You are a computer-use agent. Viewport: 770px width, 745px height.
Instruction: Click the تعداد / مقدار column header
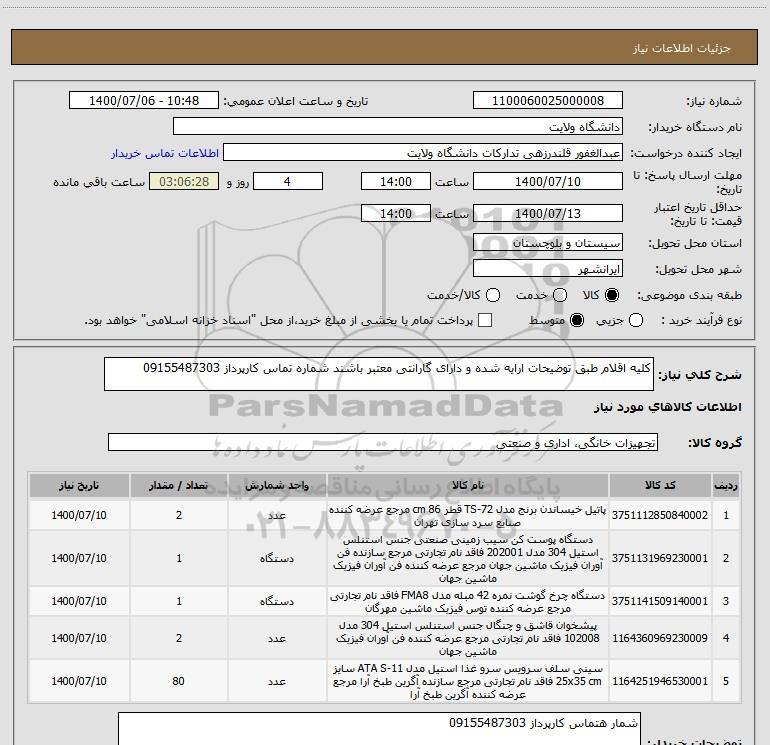tap(179, 485)
